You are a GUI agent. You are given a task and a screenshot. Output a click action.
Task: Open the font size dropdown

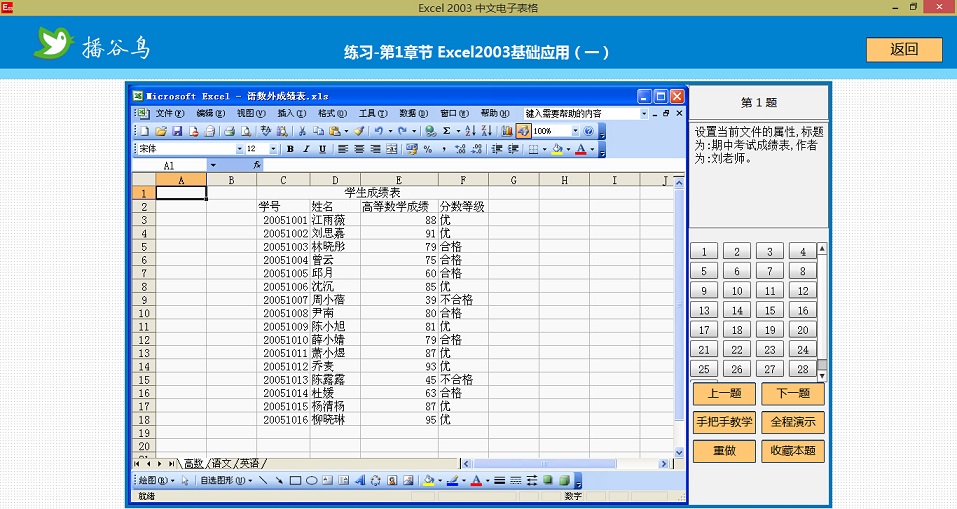coord(273,149)
